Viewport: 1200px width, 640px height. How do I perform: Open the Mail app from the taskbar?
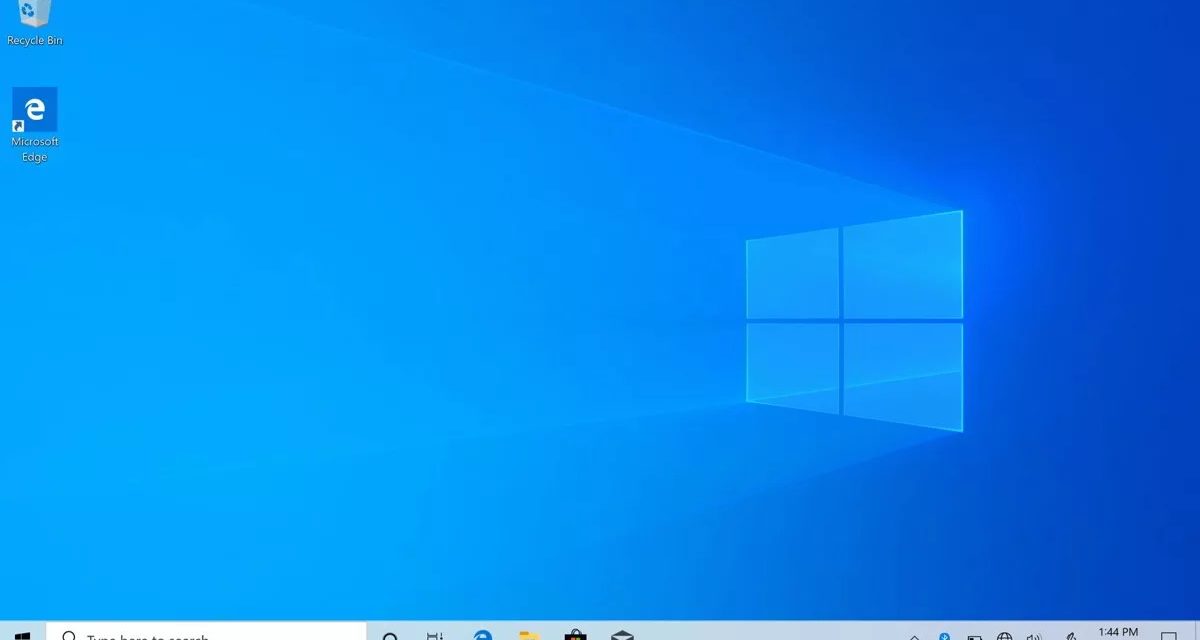coord(622,635)
